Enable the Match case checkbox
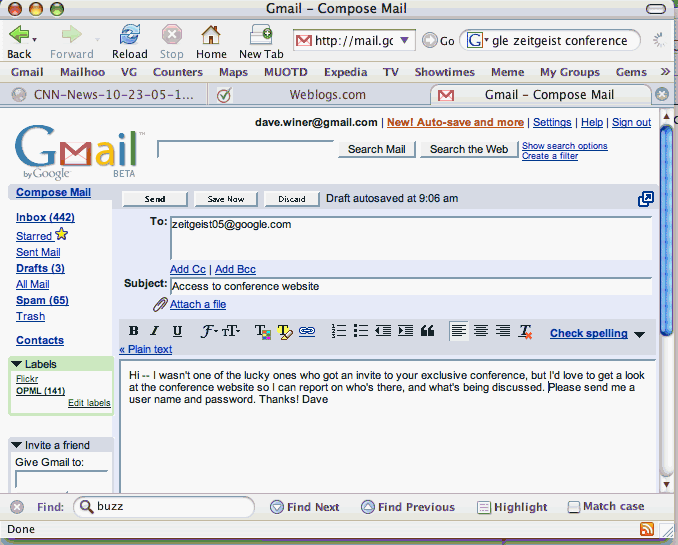This screenshot has height=545, width=678. (574, 507)
